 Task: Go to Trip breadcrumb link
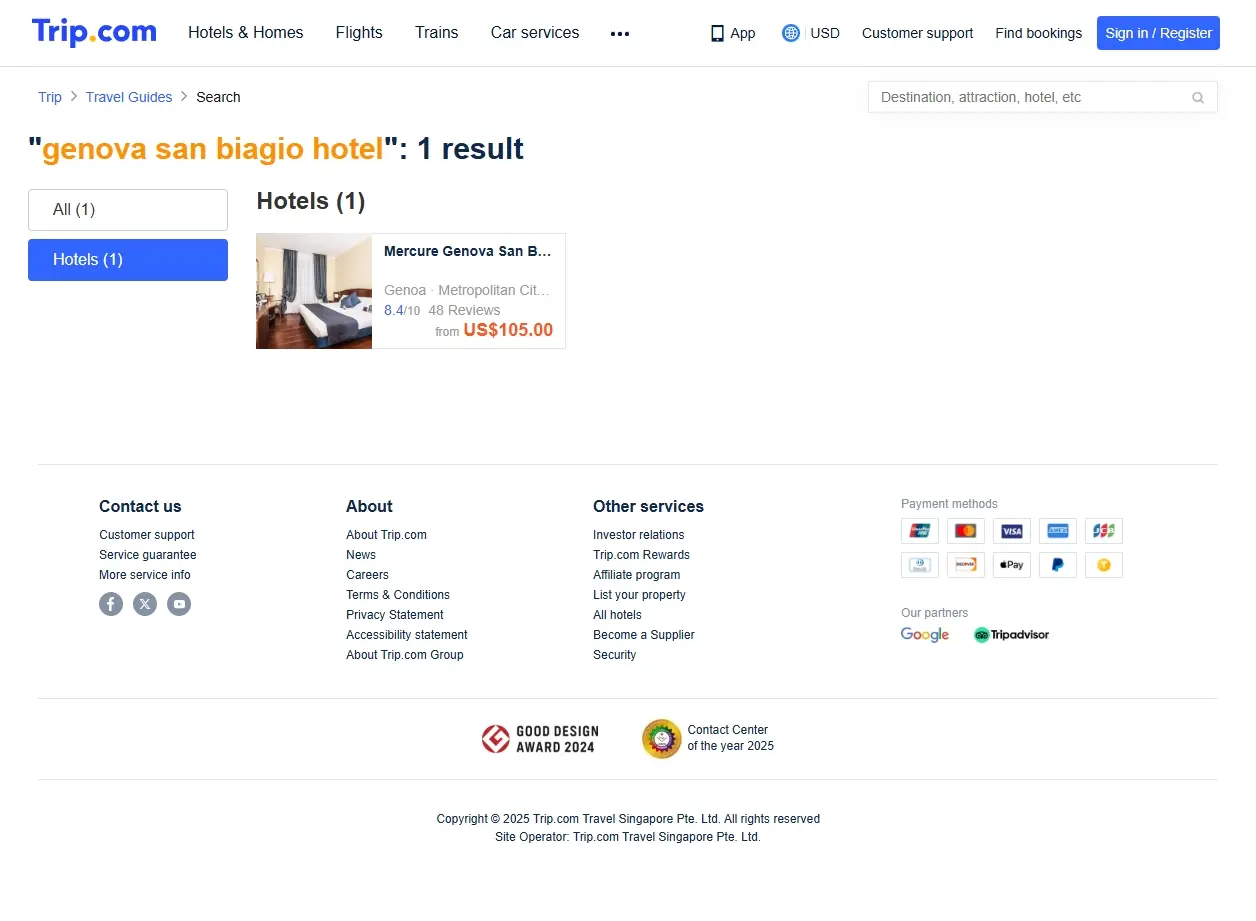click(50, 97)
